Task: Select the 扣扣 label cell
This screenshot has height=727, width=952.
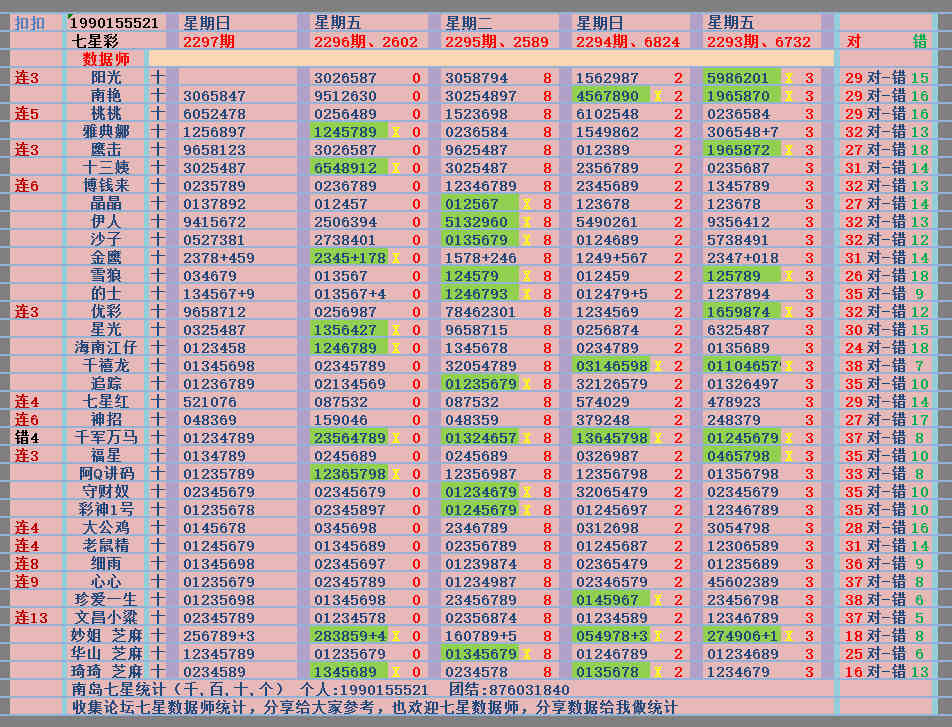Action: click(30, 23)
